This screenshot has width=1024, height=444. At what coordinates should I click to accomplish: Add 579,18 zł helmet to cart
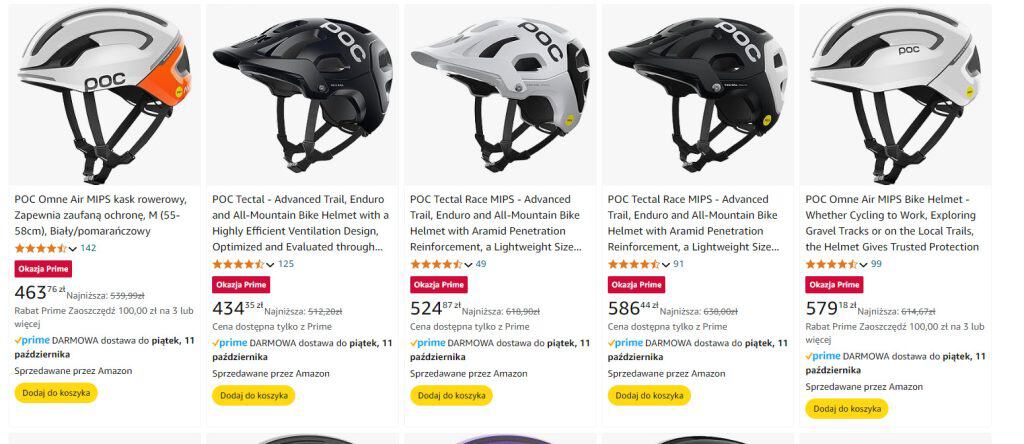pos(847,408)
